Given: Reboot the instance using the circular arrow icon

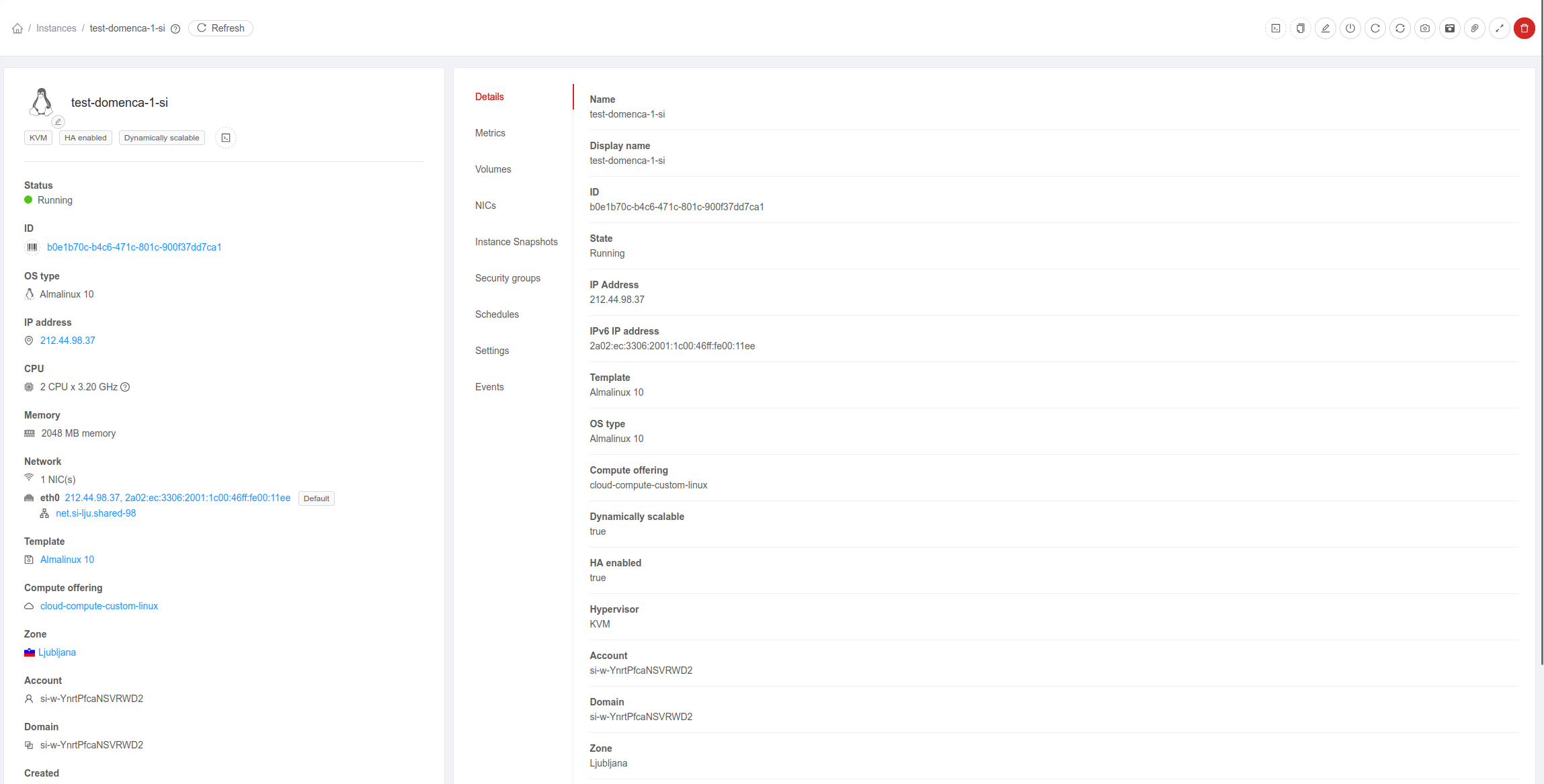Looking at the screenshot, I should click(x=1375, y=28).
